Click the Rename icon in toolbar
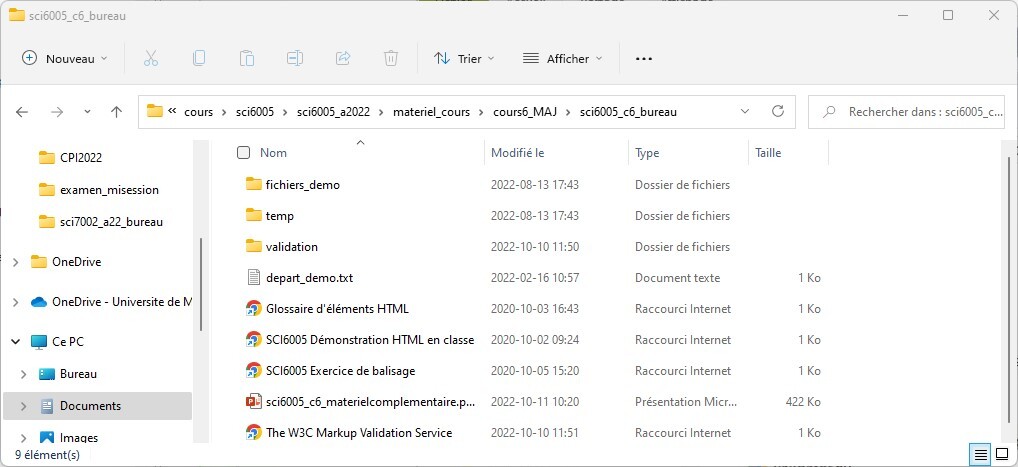The image size is (1018, 467). [295, 59]
